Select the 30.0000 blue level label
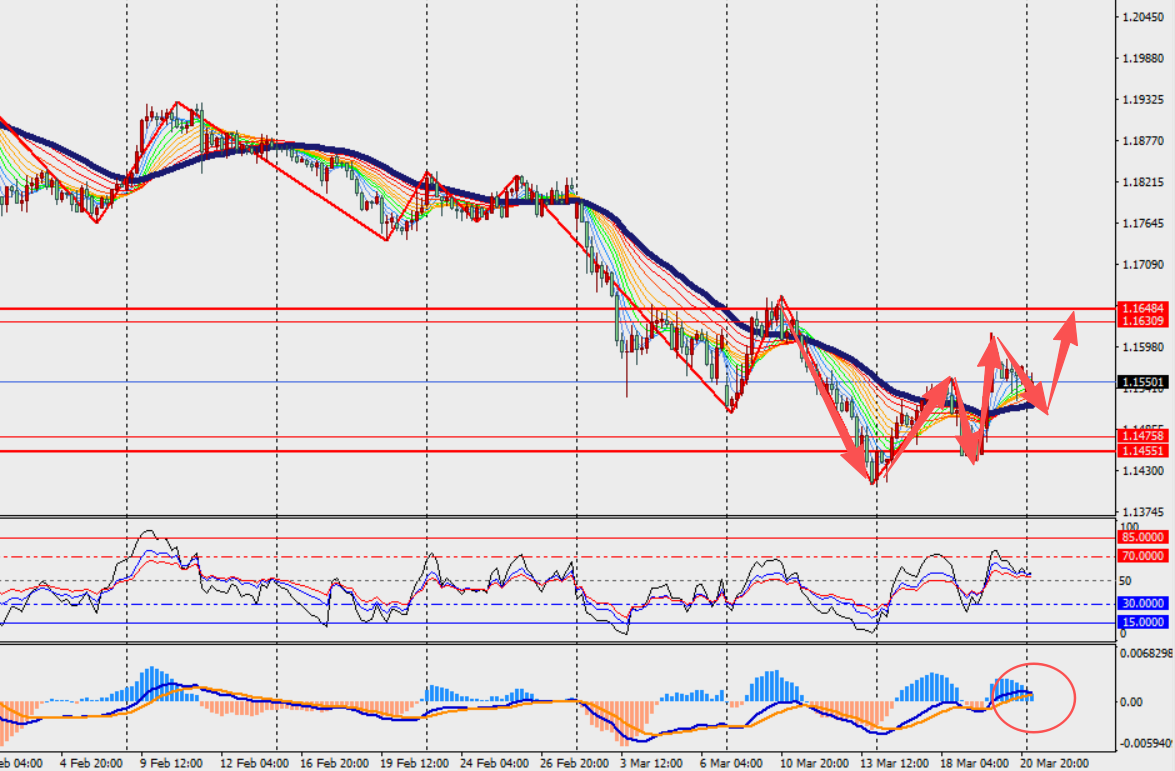The image size is (1175, 771). point(1142,603)
